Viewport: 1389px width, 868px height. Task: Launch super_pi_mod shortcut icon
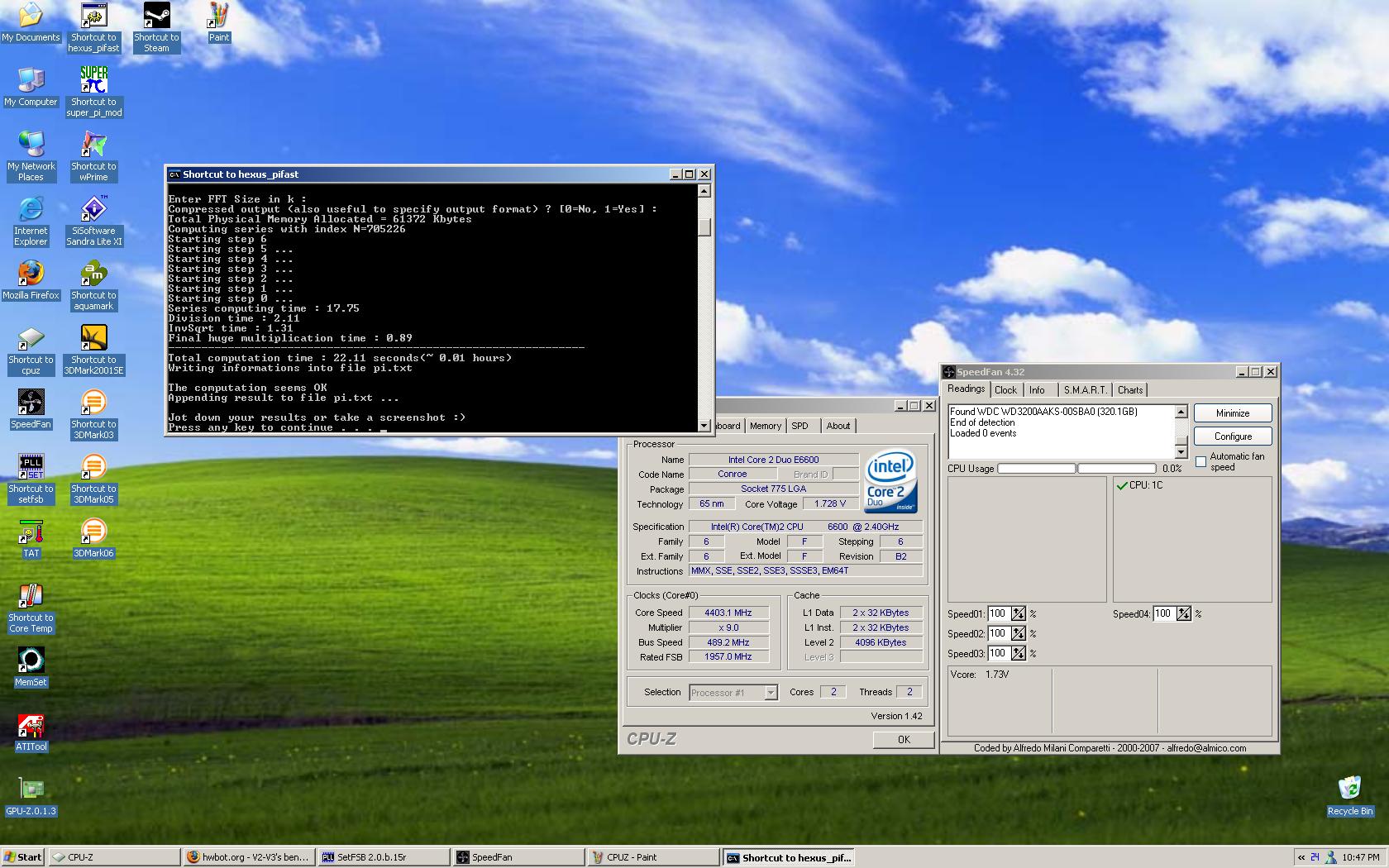coord(93,92)
